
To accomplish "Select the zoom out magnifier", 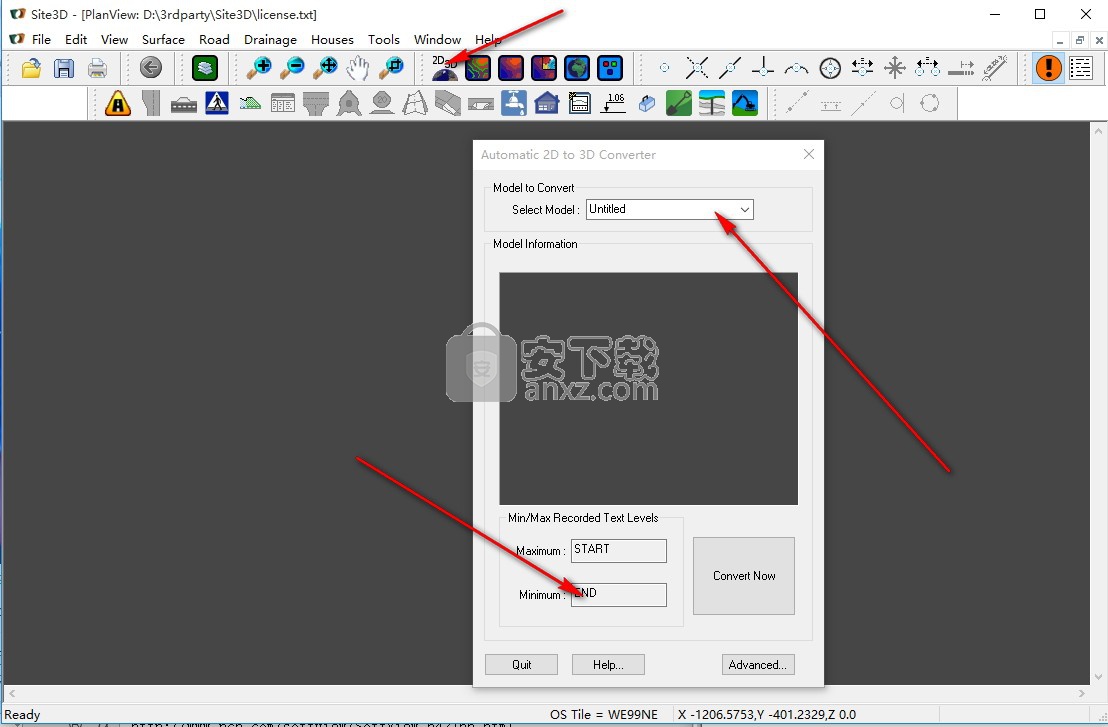I will pyautogui.click(x=291, y=68).
